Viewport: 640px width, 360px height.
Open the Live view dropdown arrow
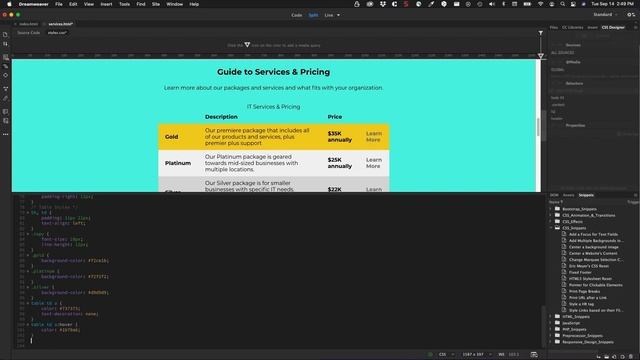click(x=338, y=15)
